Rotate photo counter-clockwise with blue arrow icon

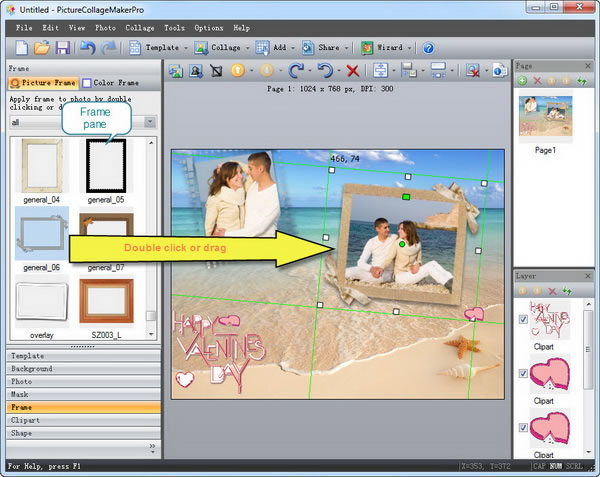coord(325,70)
